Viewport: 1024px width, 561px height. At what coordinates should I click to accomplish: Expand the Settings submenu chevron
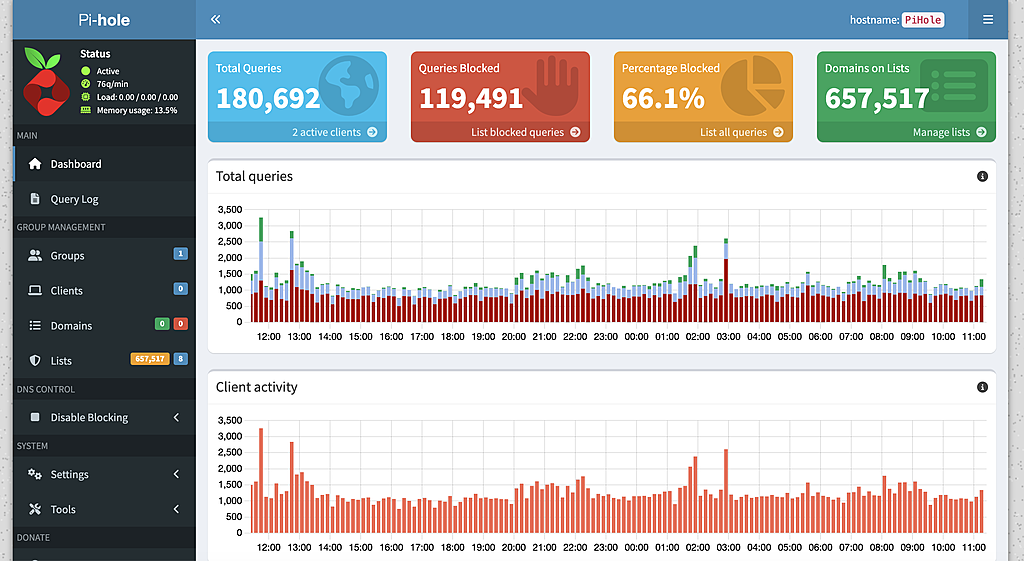pyautogui.click(x=176, y=473)
